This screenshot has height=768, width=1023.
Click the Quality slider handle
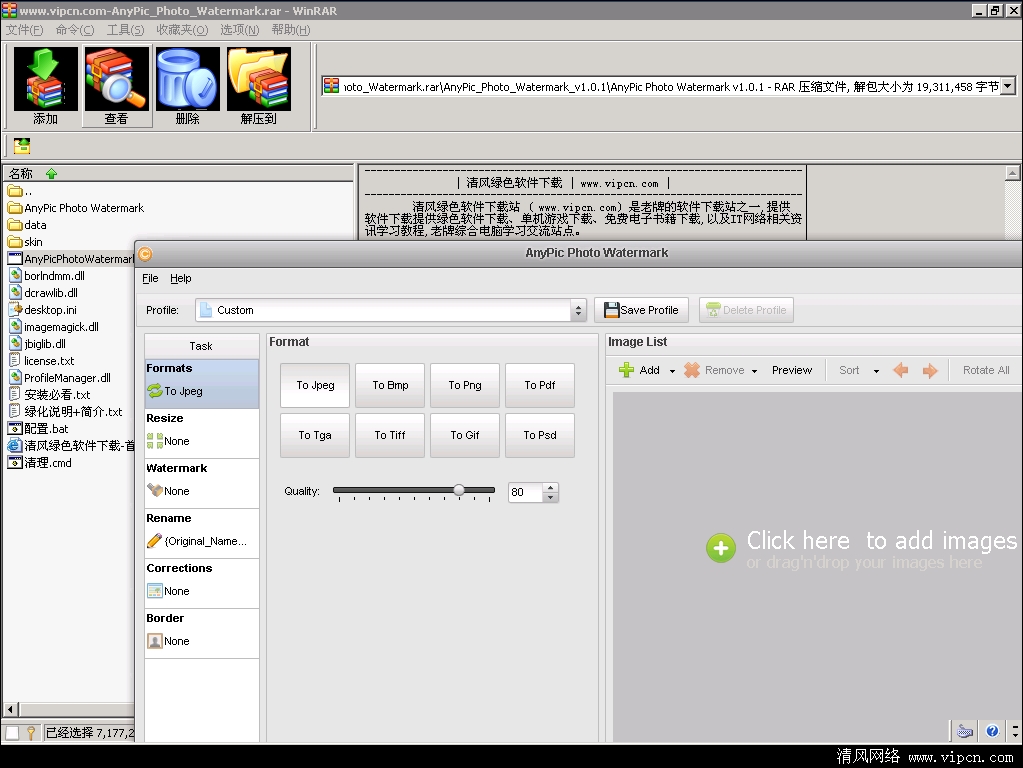tap(459, 490)
